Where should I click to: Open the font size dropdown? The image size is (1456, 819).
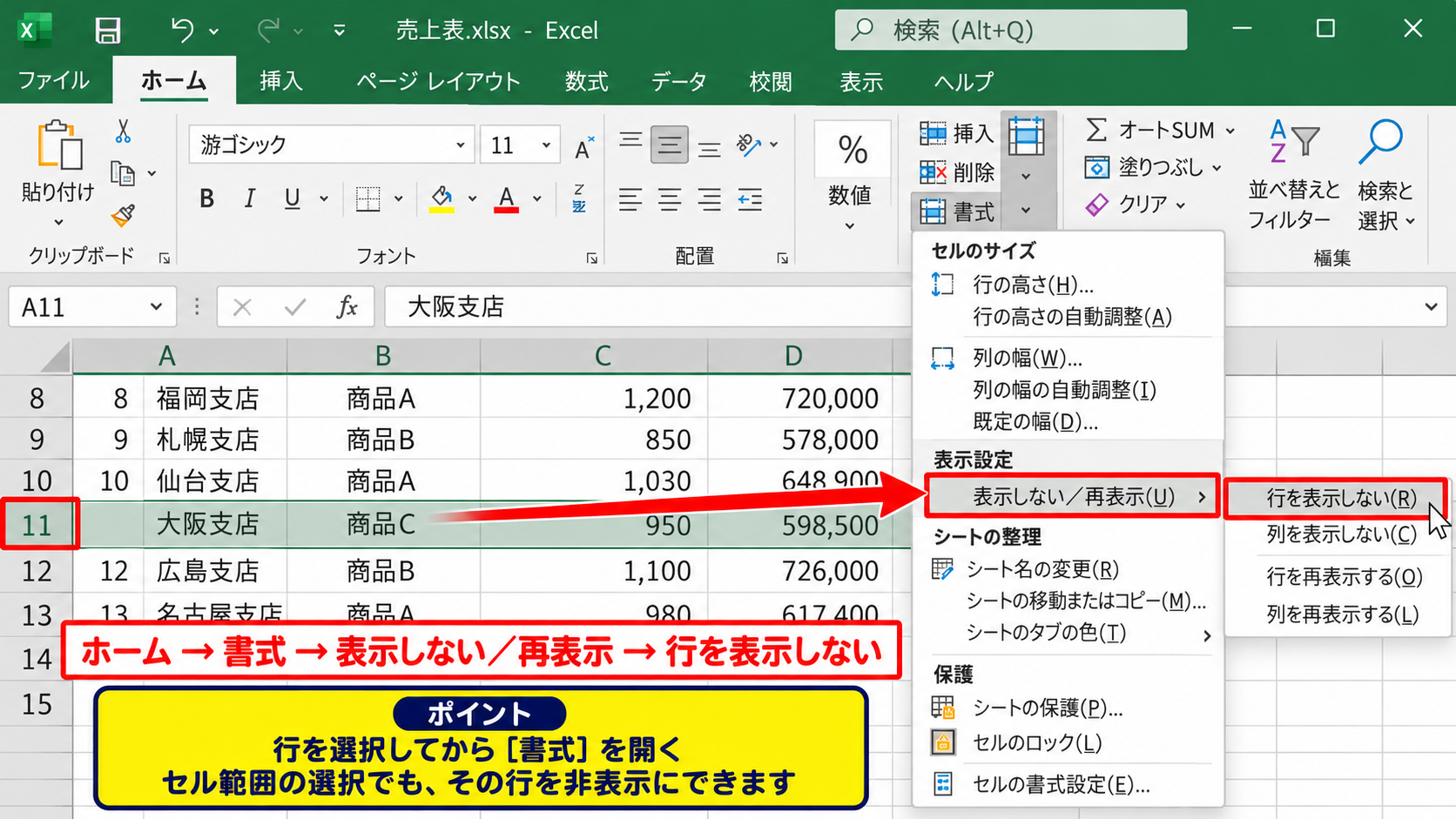click(x=546, y=145)
